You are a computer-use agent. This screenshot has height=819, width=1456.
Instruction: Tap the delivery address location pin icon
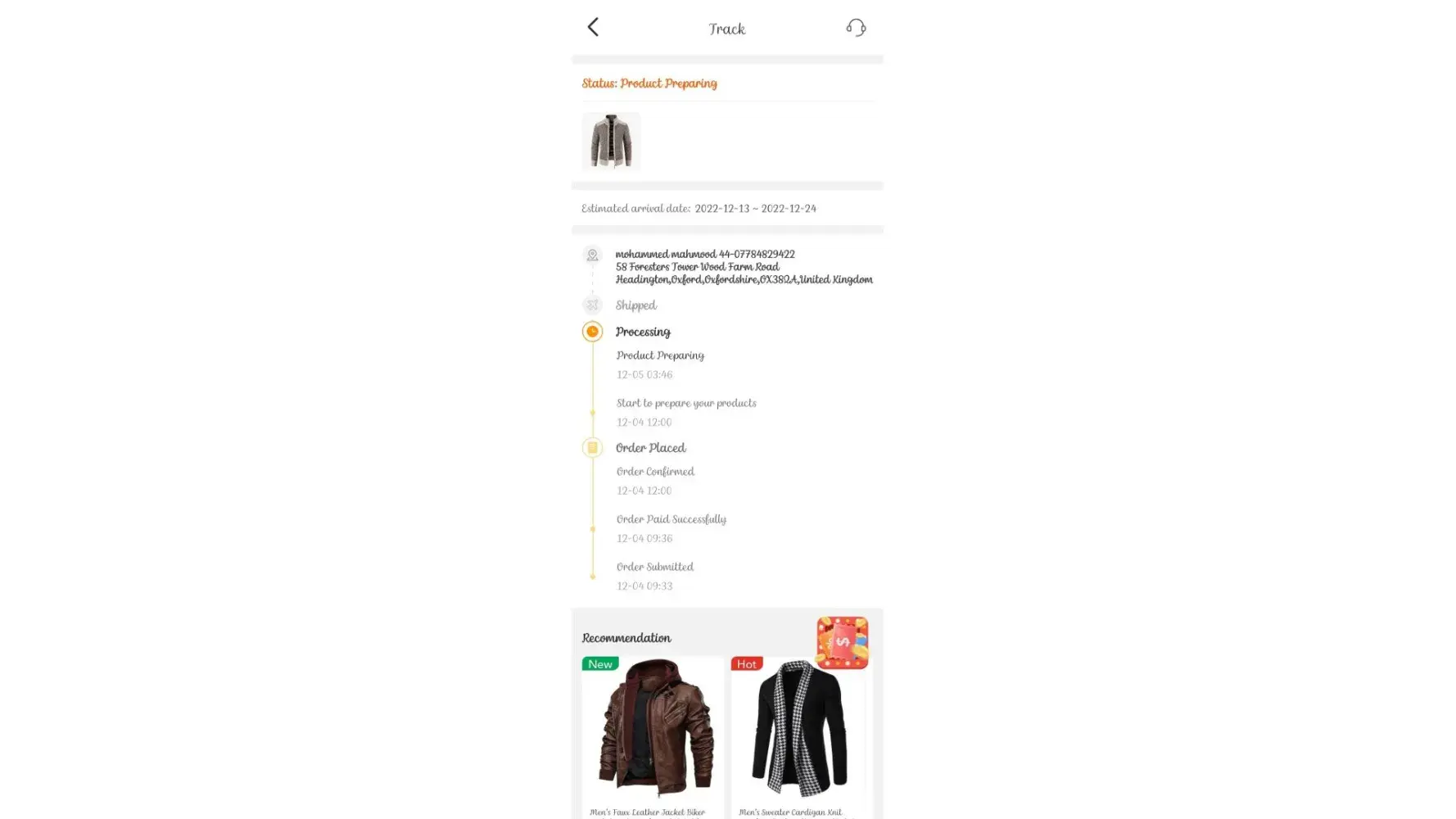[x=592, y=255]
